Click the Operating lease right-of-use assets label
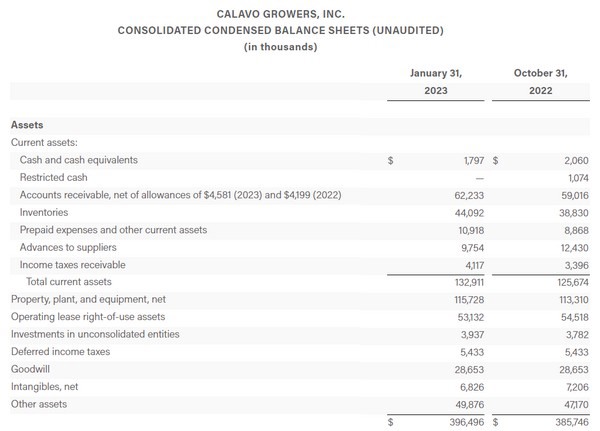Image resolution: width=600 pixels, height=431 pixels. (87, 317)
